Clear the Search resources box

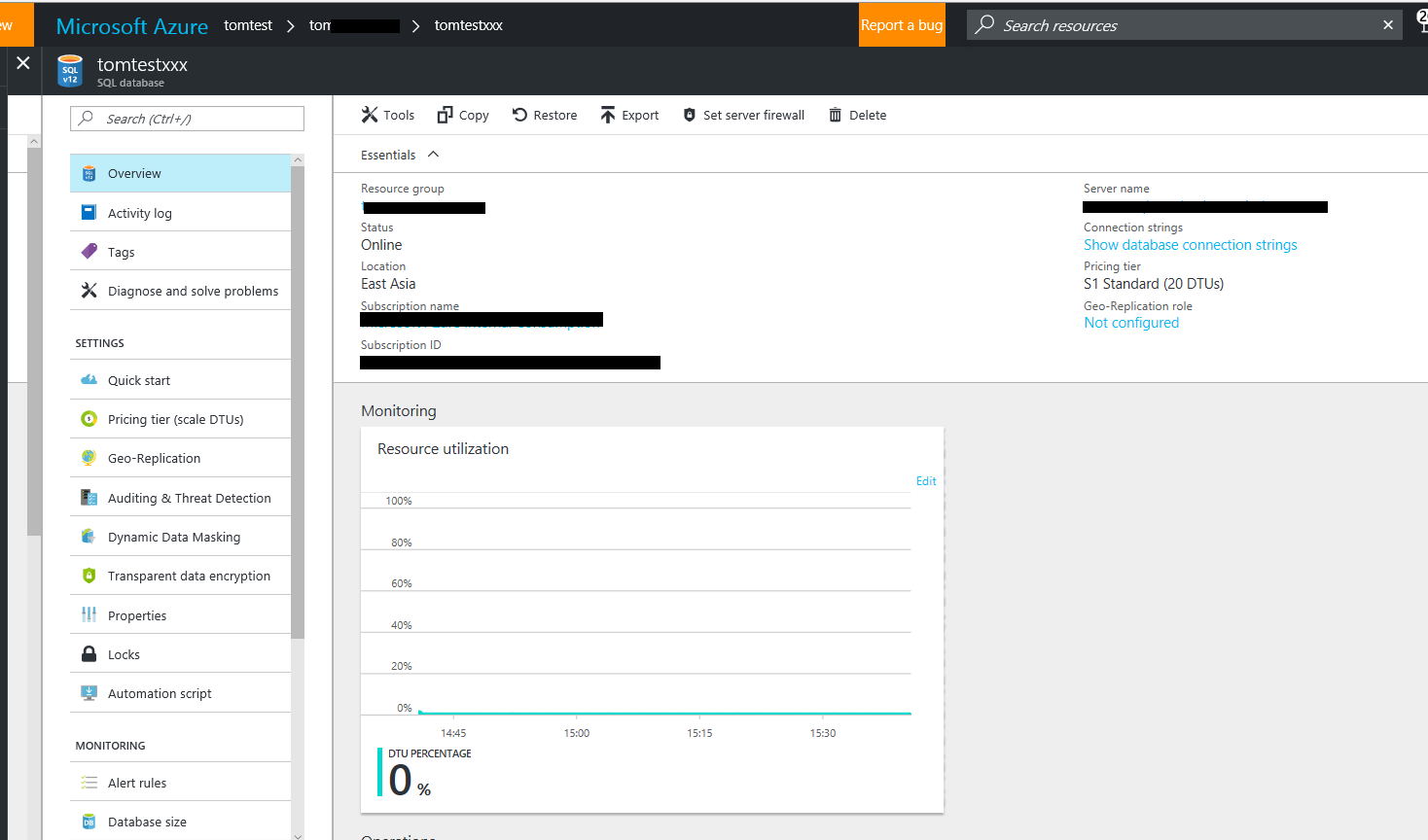coord(1388,25)
